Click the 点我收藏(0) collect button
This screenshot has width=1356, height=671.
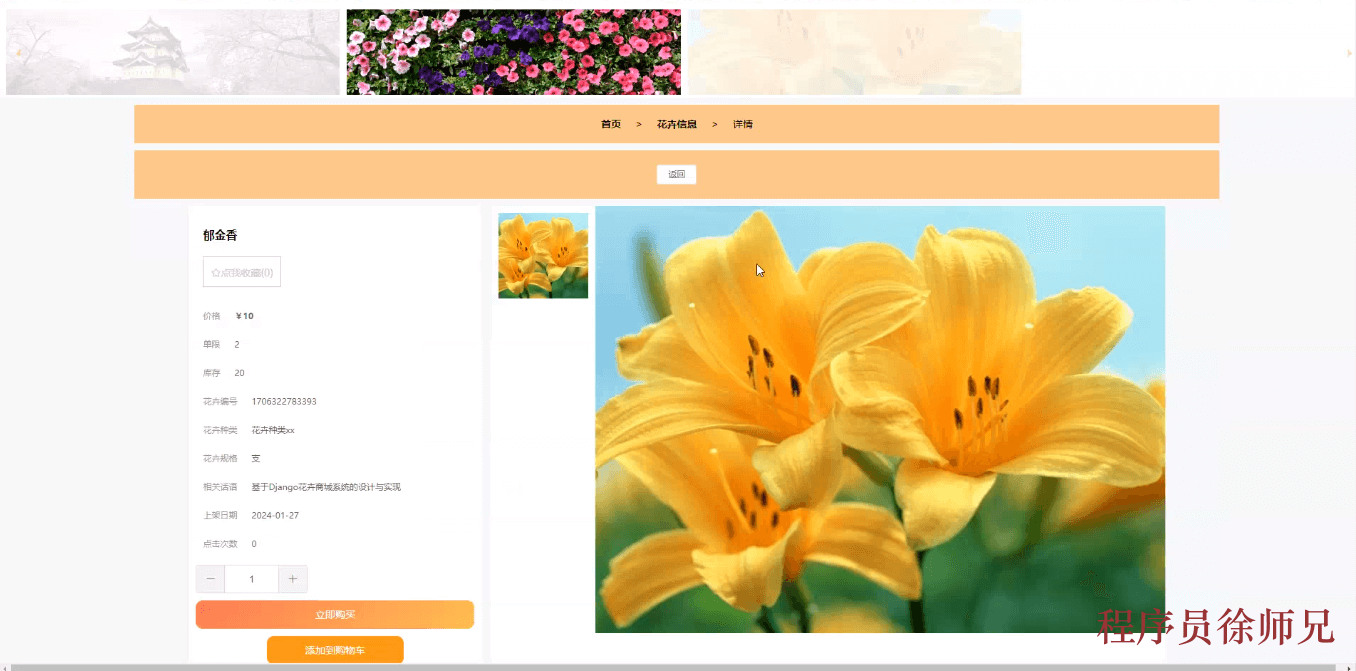tap(240, 271)
